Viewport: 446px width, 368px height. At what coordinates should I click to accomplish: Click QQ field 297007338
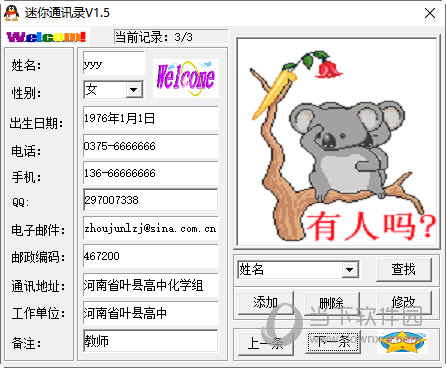151,200
